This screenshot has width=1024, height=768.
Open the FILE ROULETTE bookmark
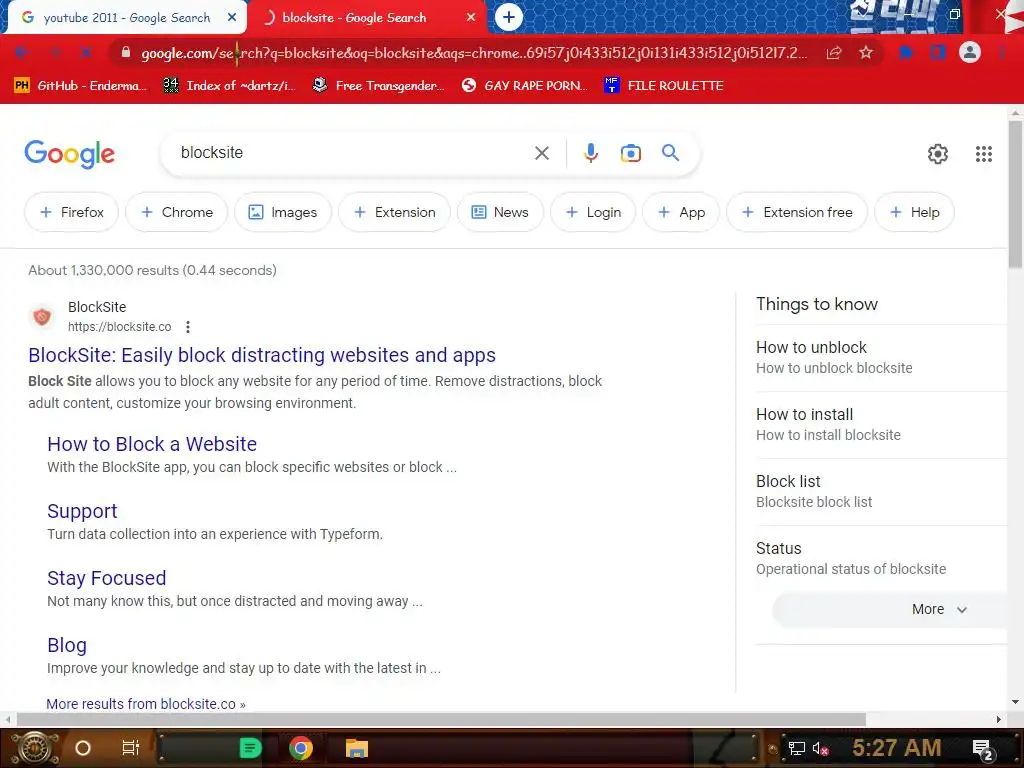(664, 86)
